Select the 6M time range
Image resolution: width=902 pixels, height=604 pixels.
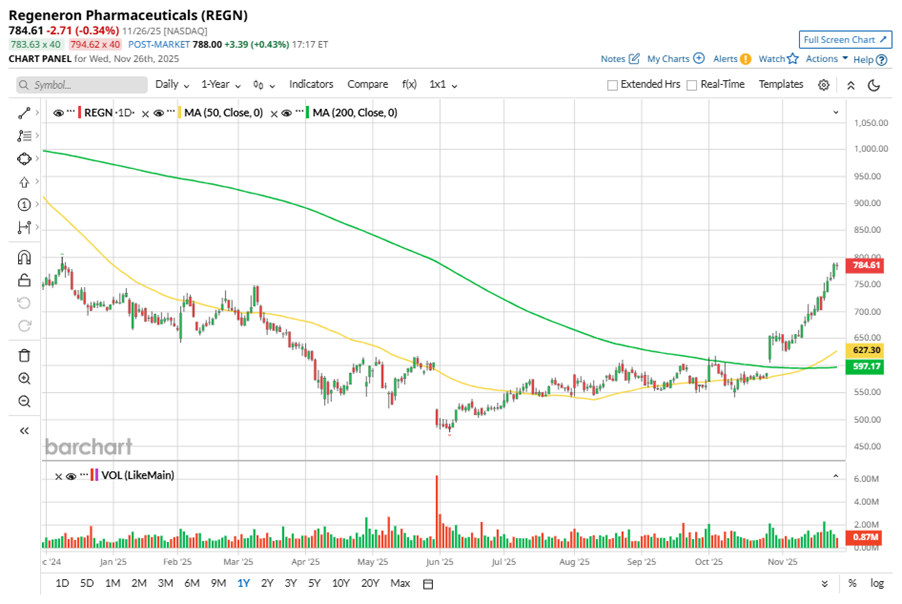pyautogui.click(x=192, y=583)
